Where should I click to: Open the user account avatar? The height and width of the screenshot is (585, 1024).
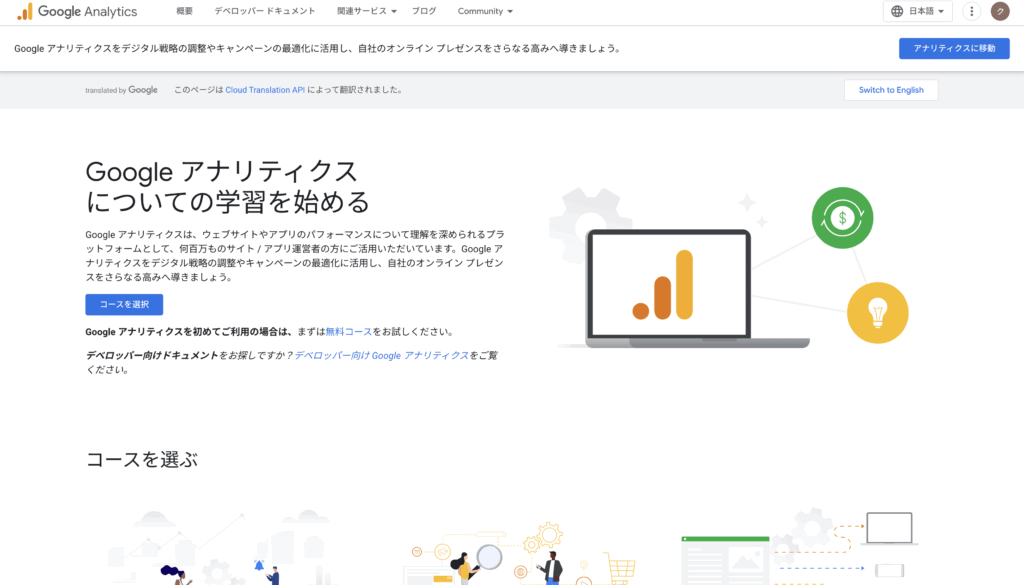[1000, 11]
